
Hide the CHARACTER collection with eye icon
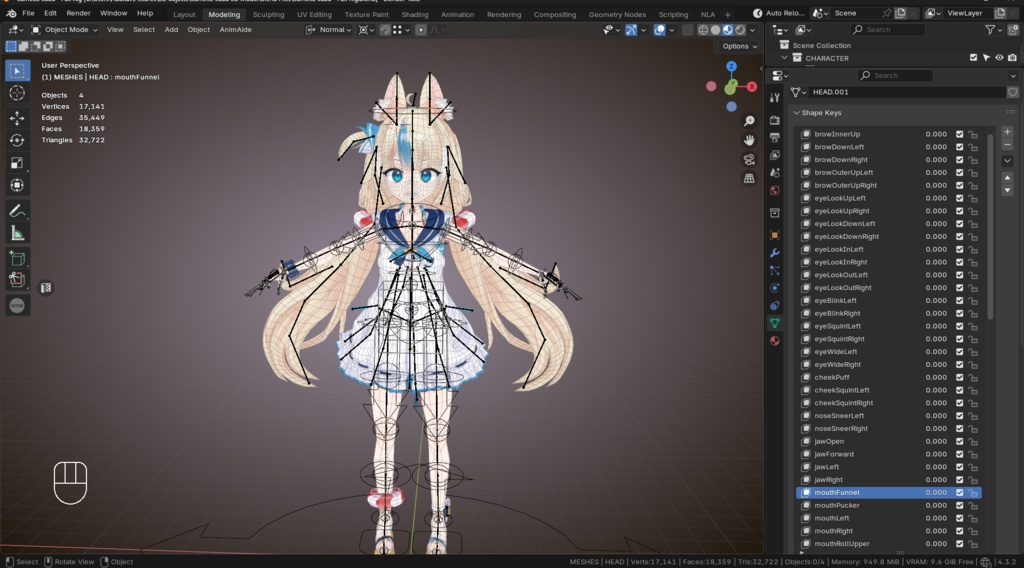(999, 58)
